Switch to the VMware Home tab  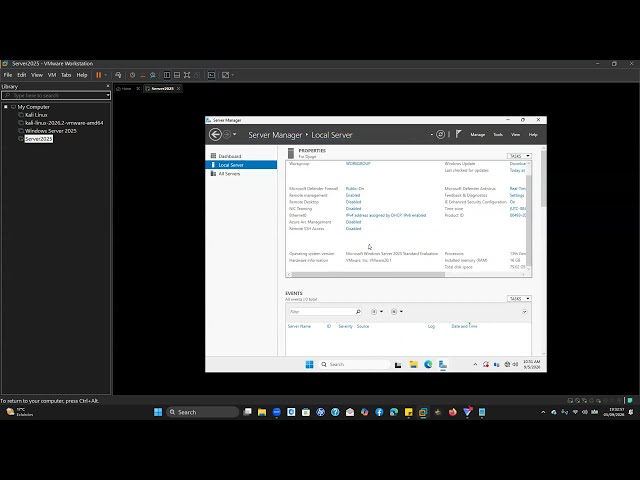[126, 89]
